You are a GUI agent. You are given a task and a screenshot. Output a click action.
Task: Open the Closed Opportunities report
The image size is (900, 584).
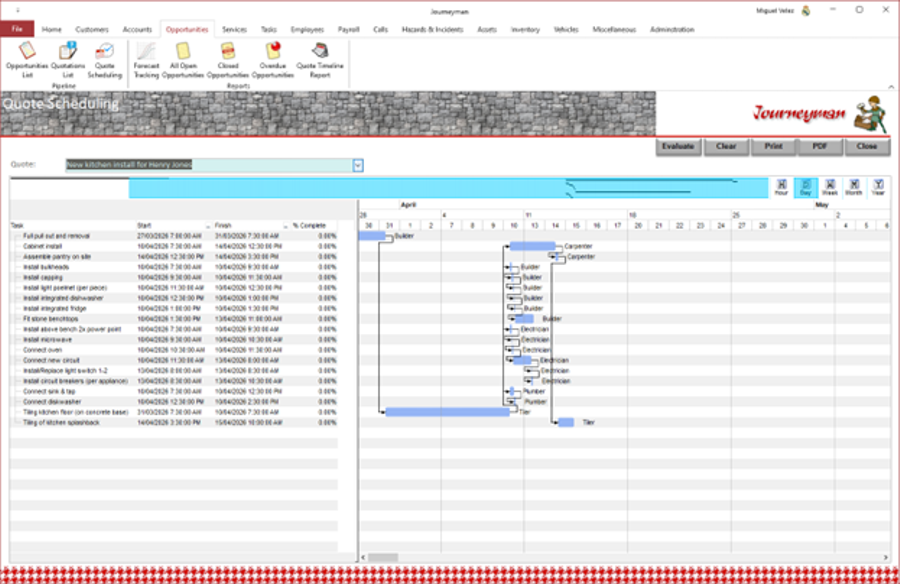(228, 60)
